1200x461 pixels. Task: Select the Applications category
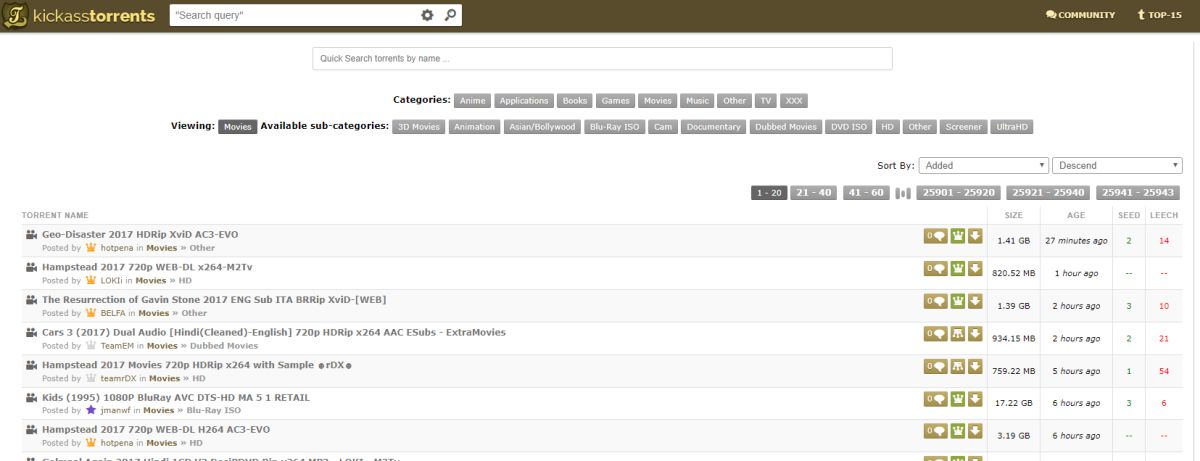point(524,100)
